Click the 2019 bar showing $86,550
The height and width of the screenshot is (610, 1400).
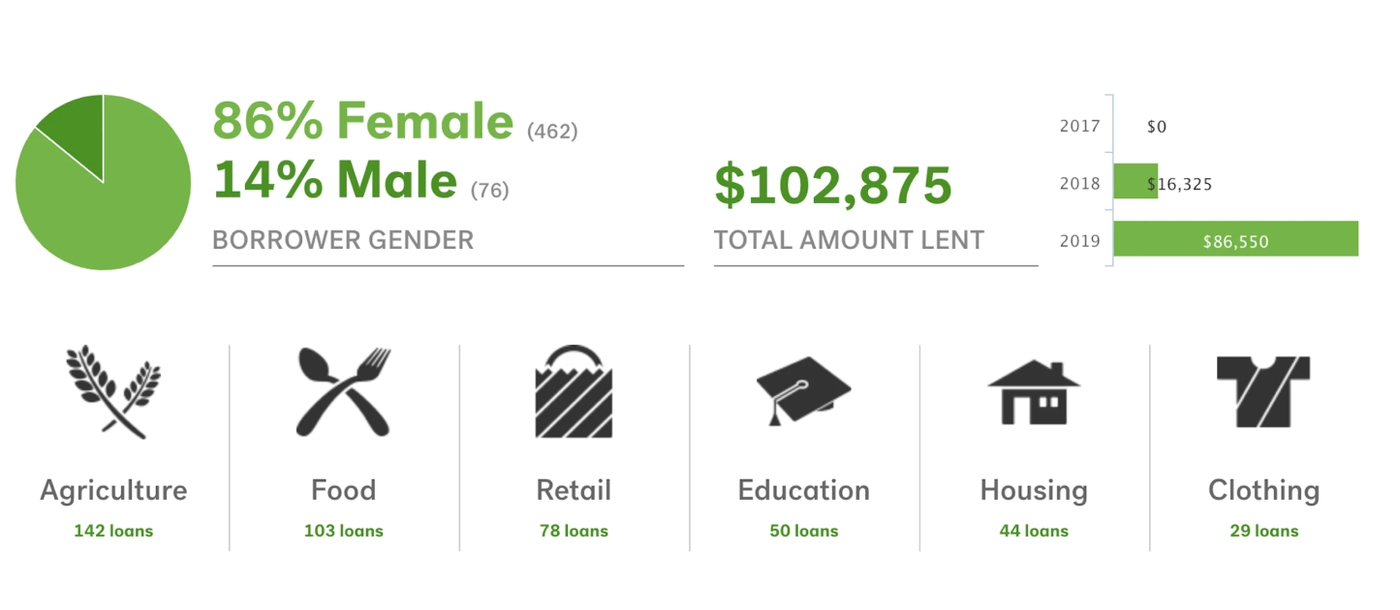[x=1236, y=239]
